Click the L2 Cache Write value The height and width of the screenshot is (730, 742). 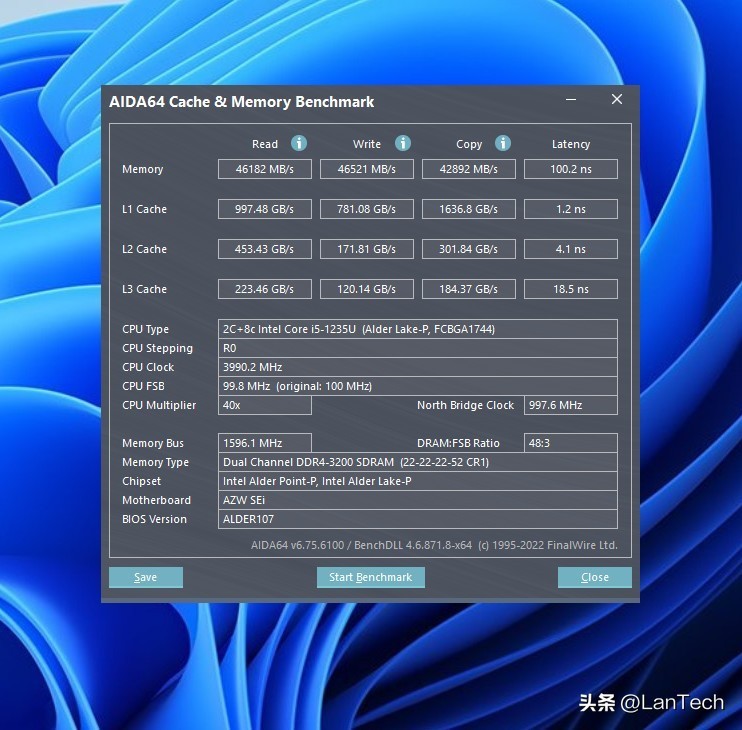[x=366, y=249]
